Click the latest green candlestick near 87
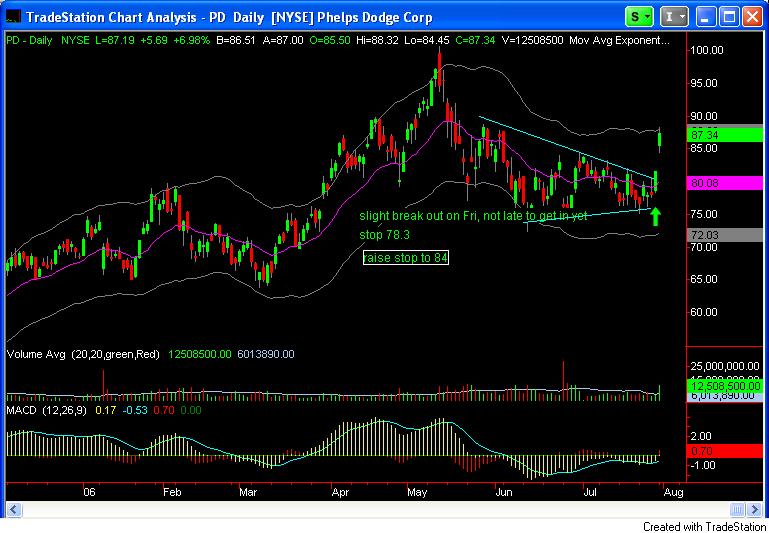The height and width of the screenshot is (533, 769). (660, 140)
